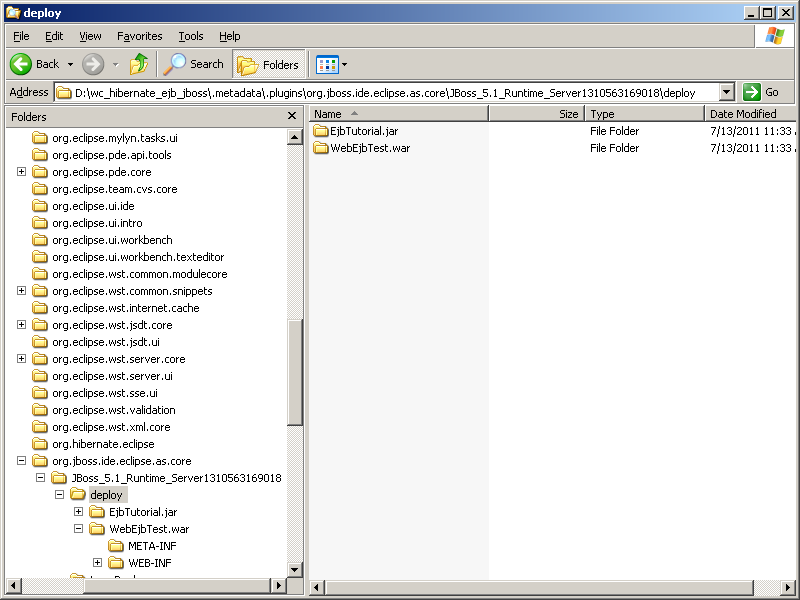The image size is (800, 600).
Task: Select WEB-INF folder icon in tree
Action: click(116, 563)
